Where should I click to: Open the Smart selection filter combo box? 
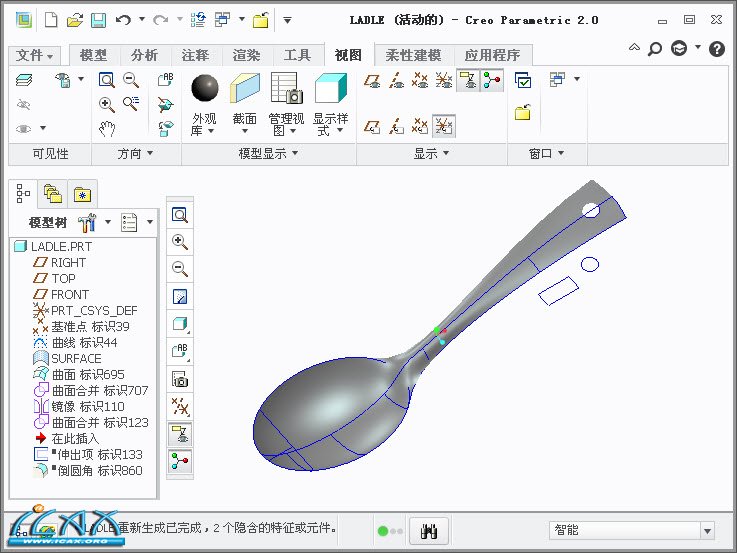tap(632, 530)
